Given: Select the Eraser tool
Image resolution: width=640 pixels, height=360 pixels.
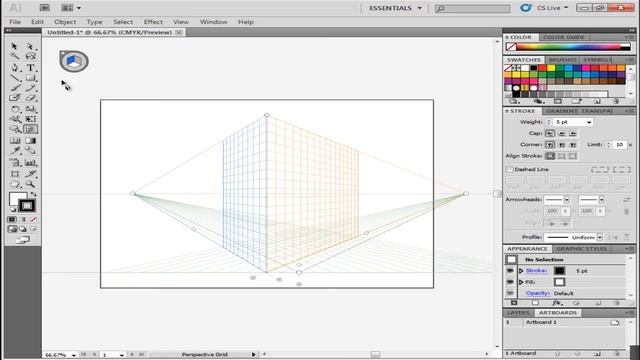Looking at the screenshot, I should click(30, 98).
